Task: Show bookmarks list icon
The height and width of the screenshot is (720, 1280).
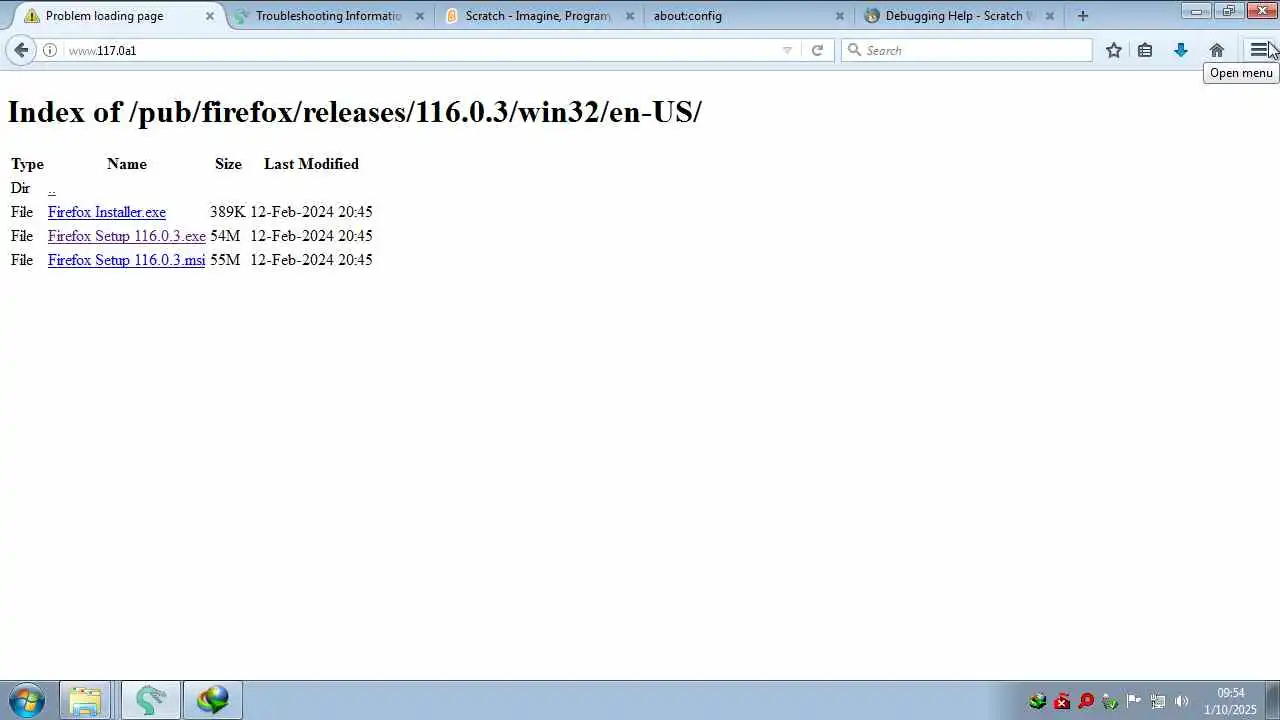Action: tap(1146, 50)
